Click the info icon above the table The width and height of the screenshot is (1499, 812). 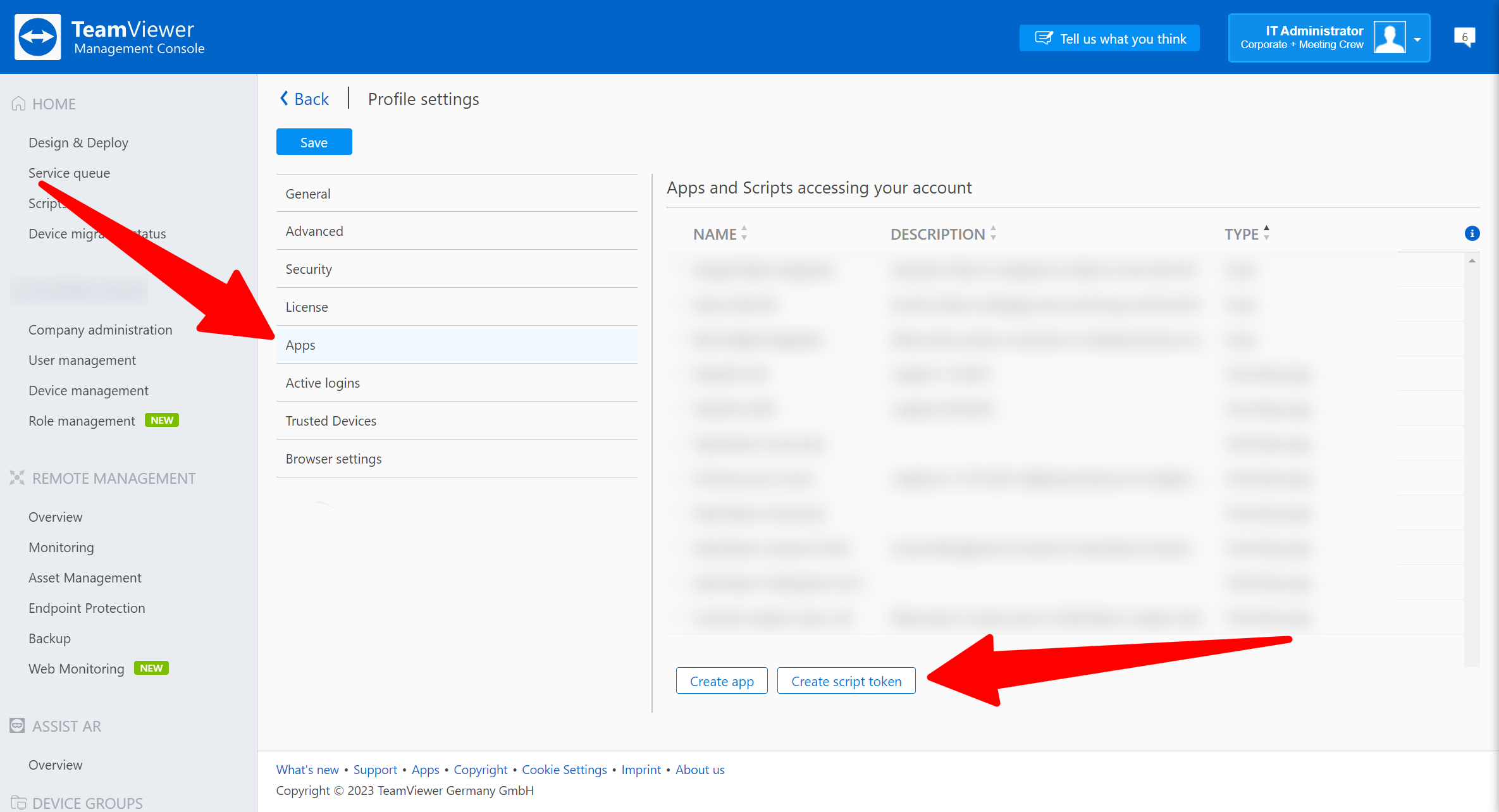coord(1472,233)
